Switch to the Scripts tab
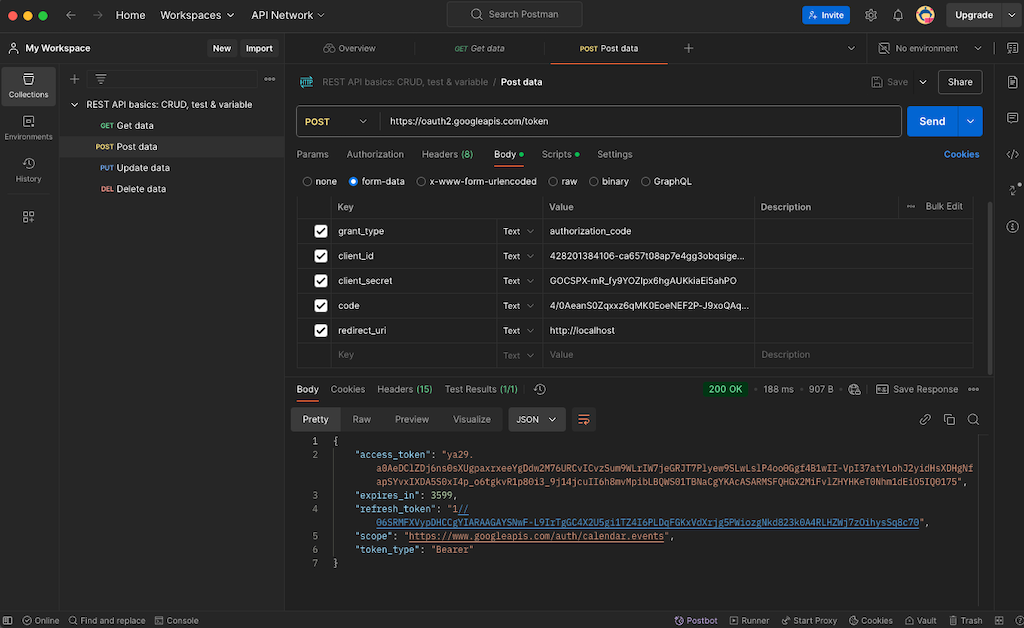 [560, 154]
